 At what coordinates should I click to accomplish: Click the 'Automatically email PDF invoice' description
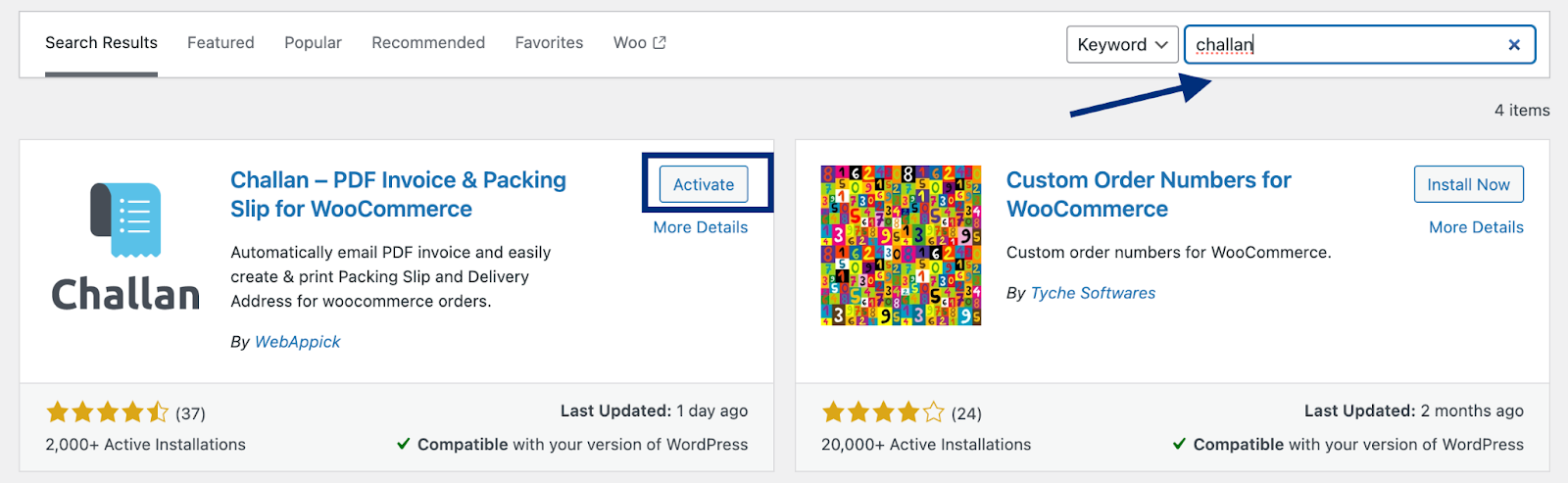click(390, 276)
